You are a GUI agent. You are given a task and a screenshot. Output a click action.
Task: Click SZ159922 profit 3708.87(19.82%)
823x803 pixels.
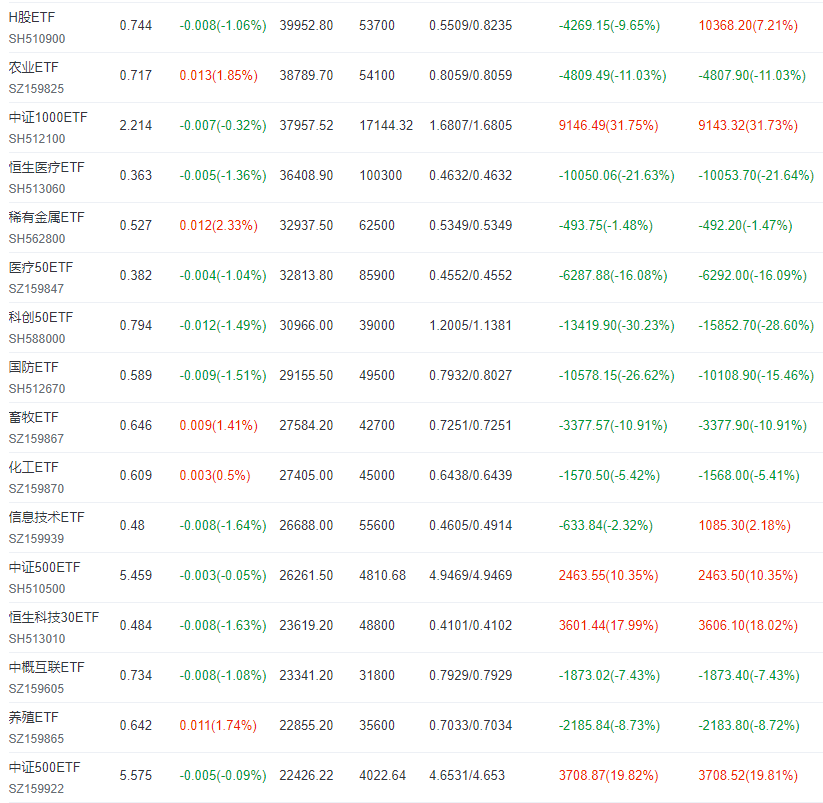[x=608, y=775]
